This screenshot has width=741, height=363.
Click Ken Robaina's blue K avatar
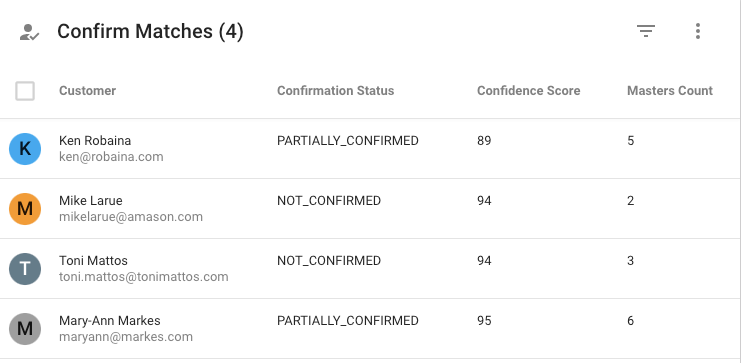click(x=25, y=148)
